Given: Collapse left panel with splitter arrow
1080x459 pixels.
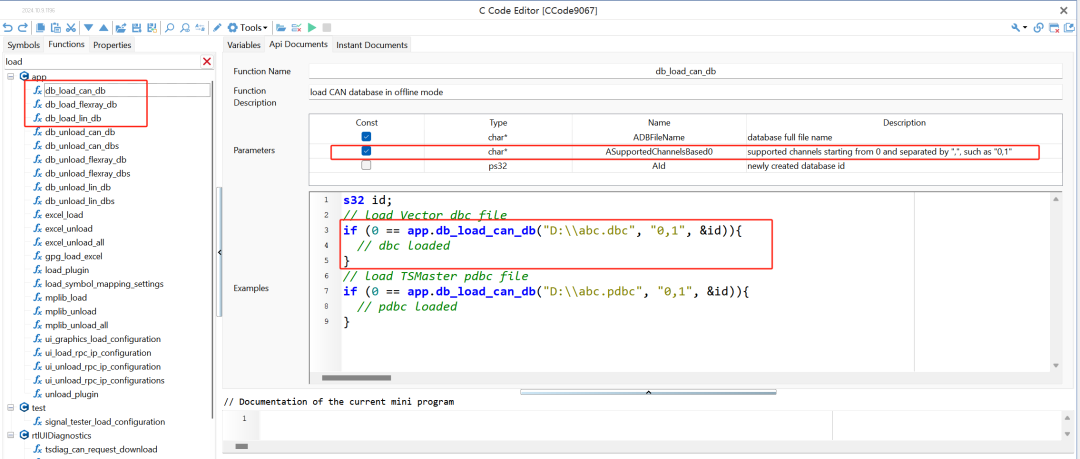Looking at the screenshot, I should click(x=220, y=252).
